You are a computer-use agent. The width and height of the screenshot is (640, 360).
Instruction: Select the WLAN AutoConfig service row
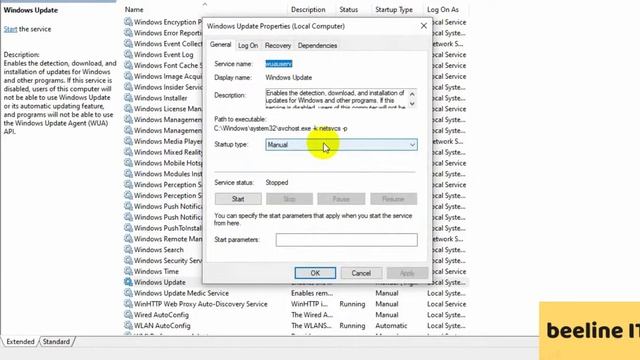pos(296,325)
